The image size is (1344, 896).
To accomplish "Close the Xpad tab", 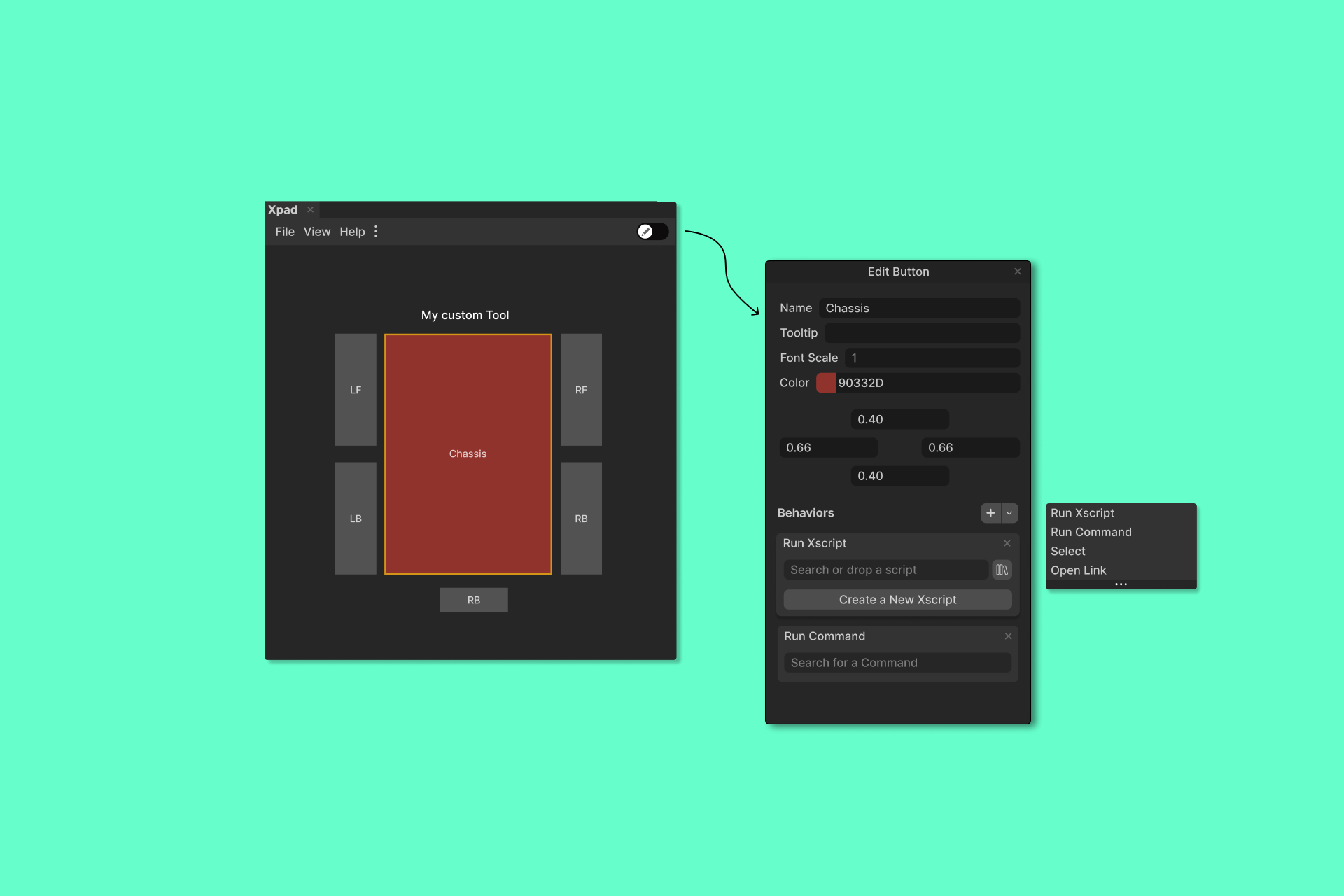I will coord(310,210).
